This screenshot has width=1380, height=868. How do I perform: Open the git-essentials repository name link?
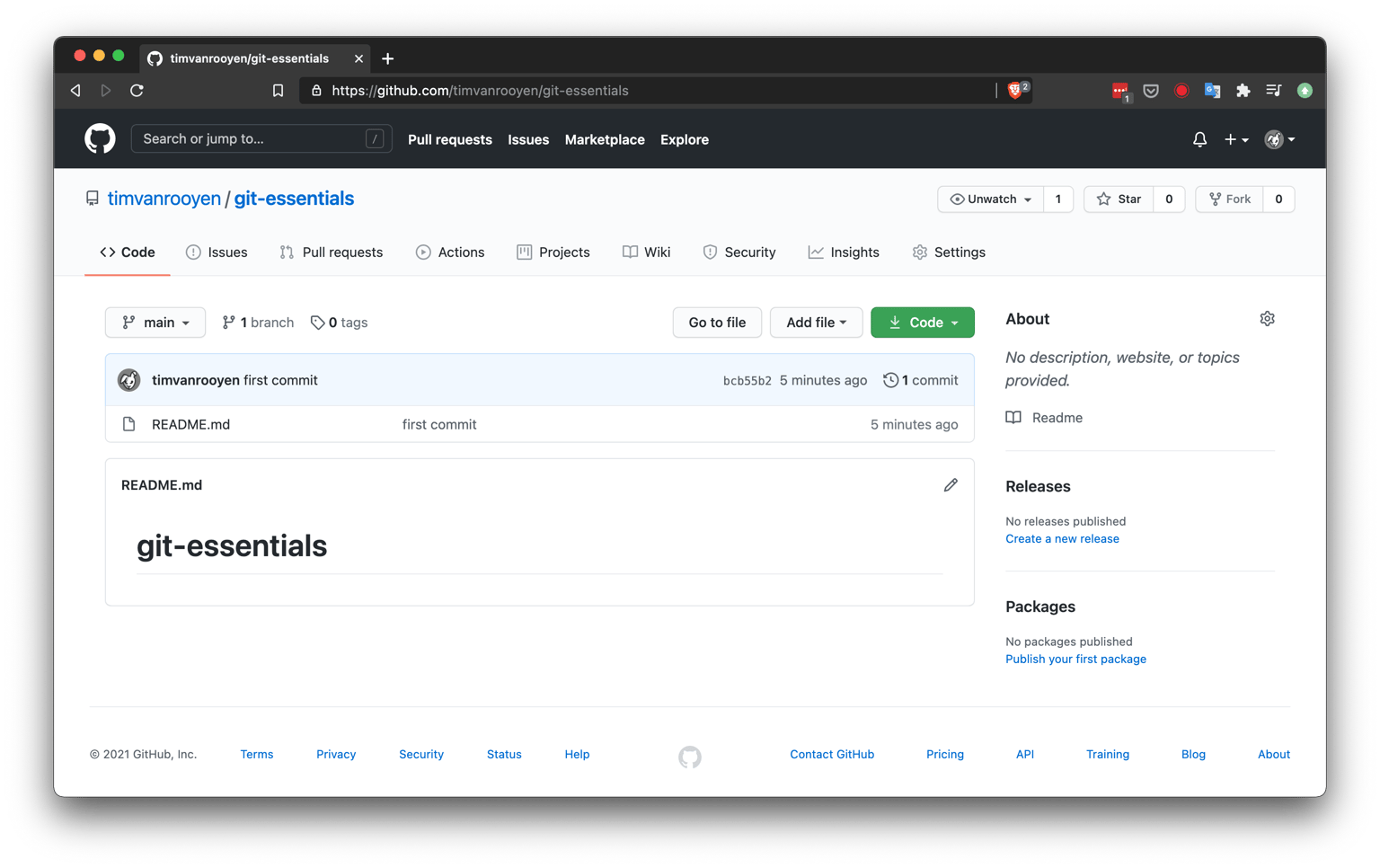(x=294, y=199)
